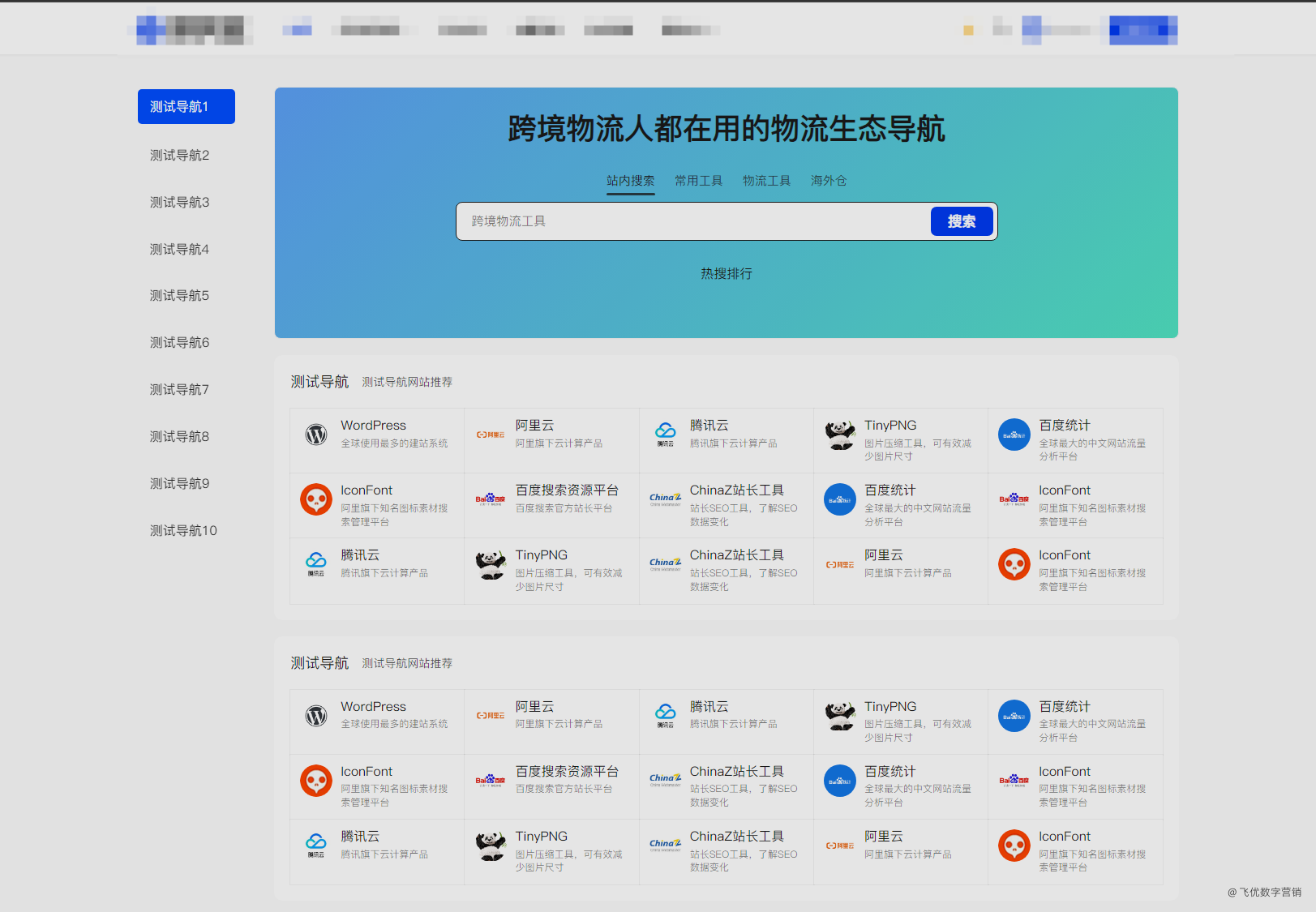
Task: Click 腾讯云 cloud icon in lower section's WordPress row
Action: point(666,716)
